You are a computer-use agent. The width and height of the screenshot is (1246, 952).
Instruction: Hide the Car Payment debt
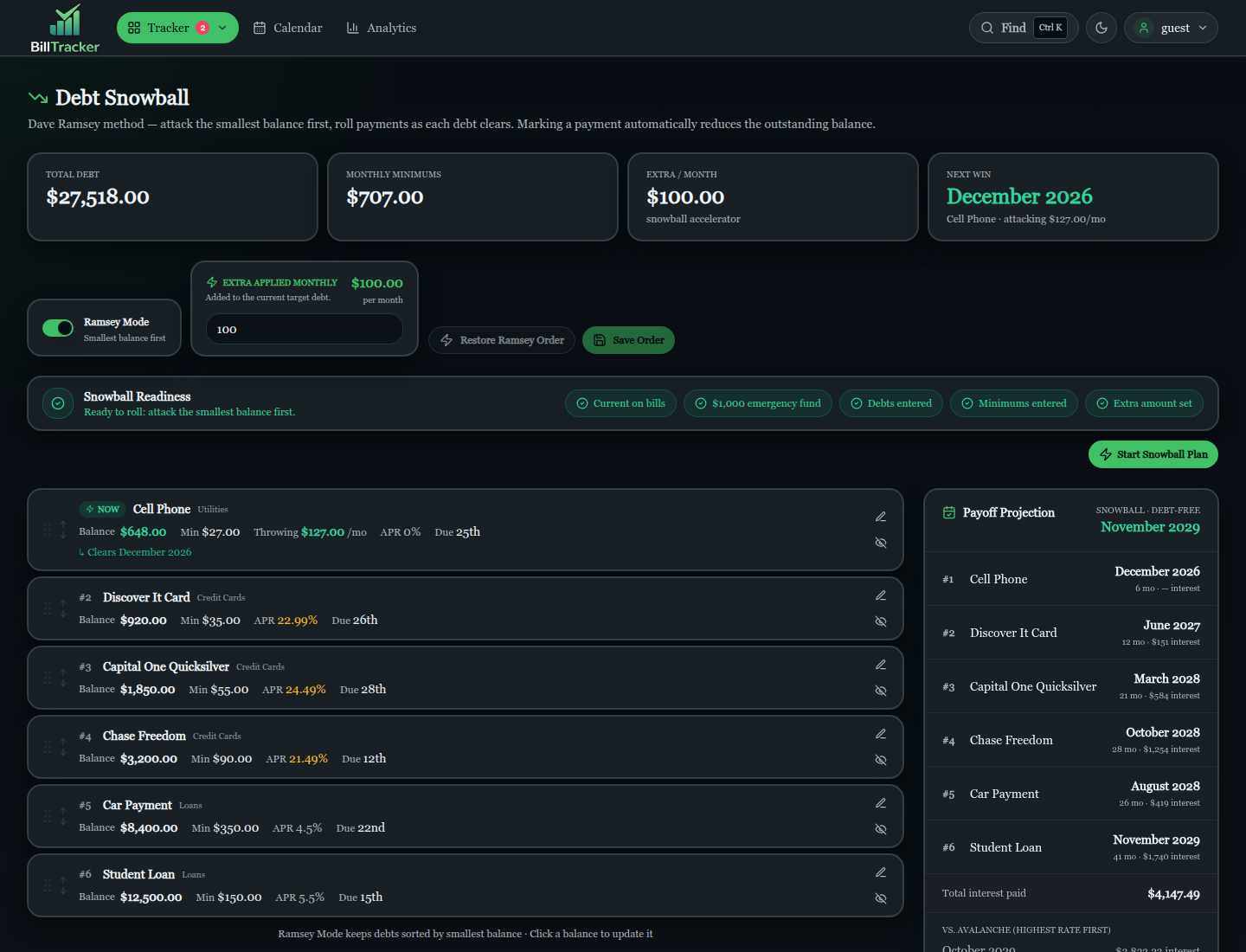[881, 829]
